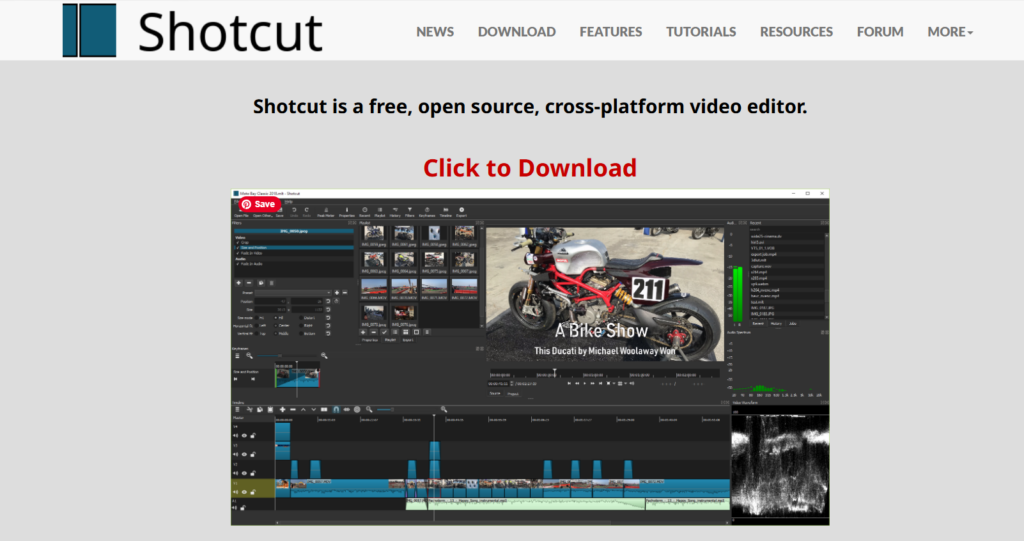Select the Peak Meter toolbar icon
Screen dimensions: 1024x541
click(x=326, y=212)
